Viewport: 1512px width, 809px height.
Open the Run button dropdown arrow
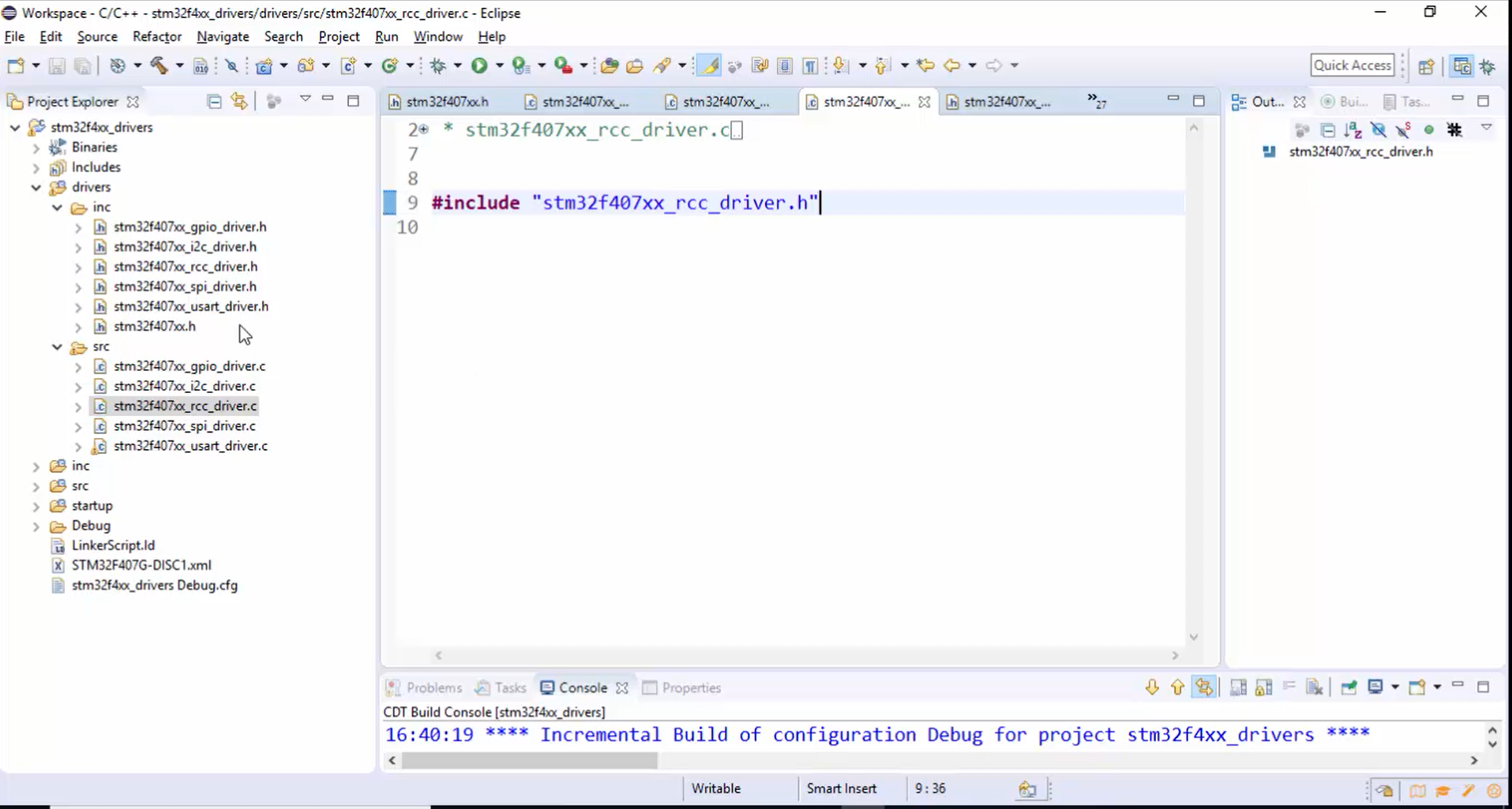[499, 66]
